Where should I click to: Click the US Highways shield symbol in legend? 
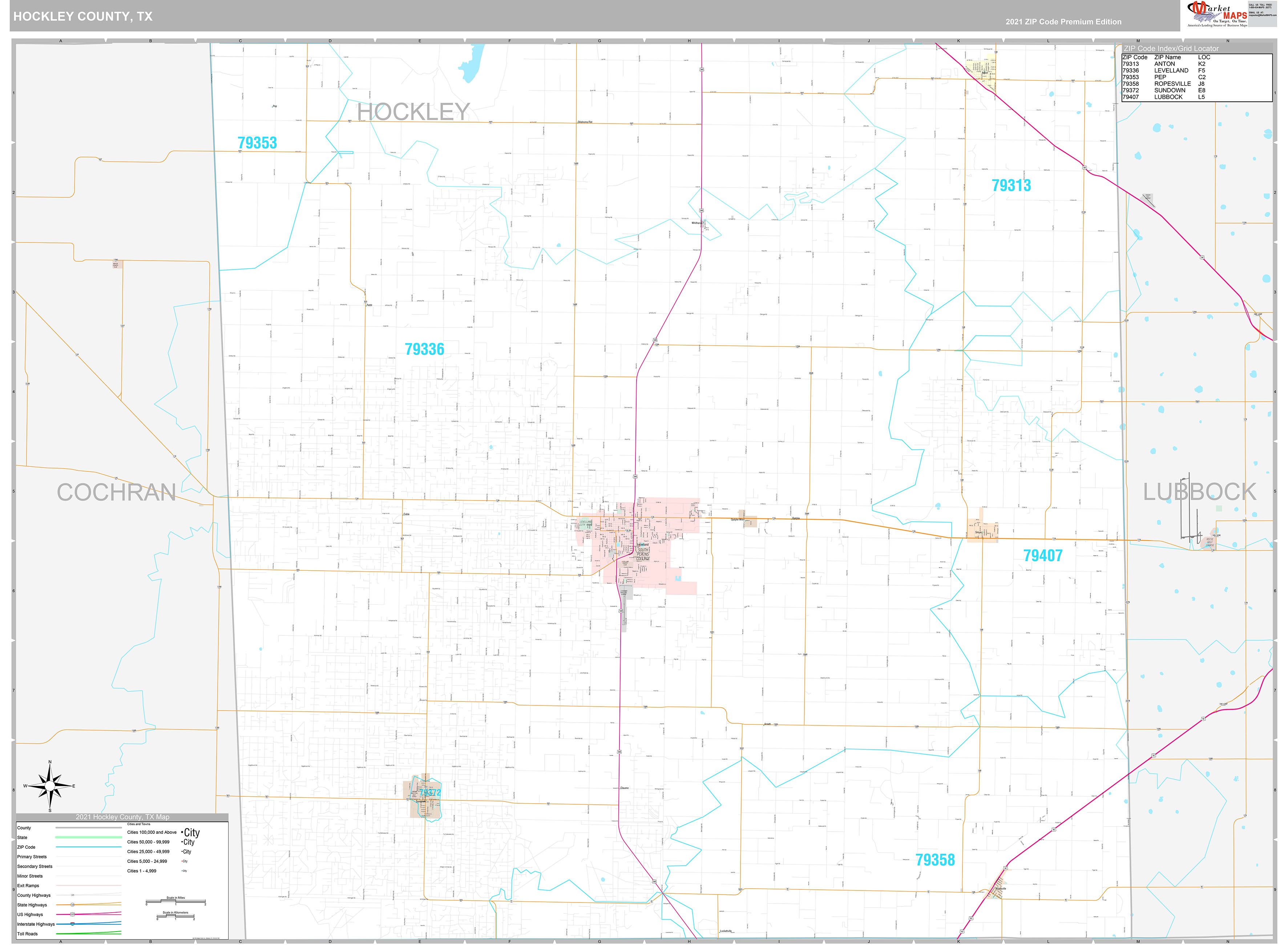coord(73,915)
